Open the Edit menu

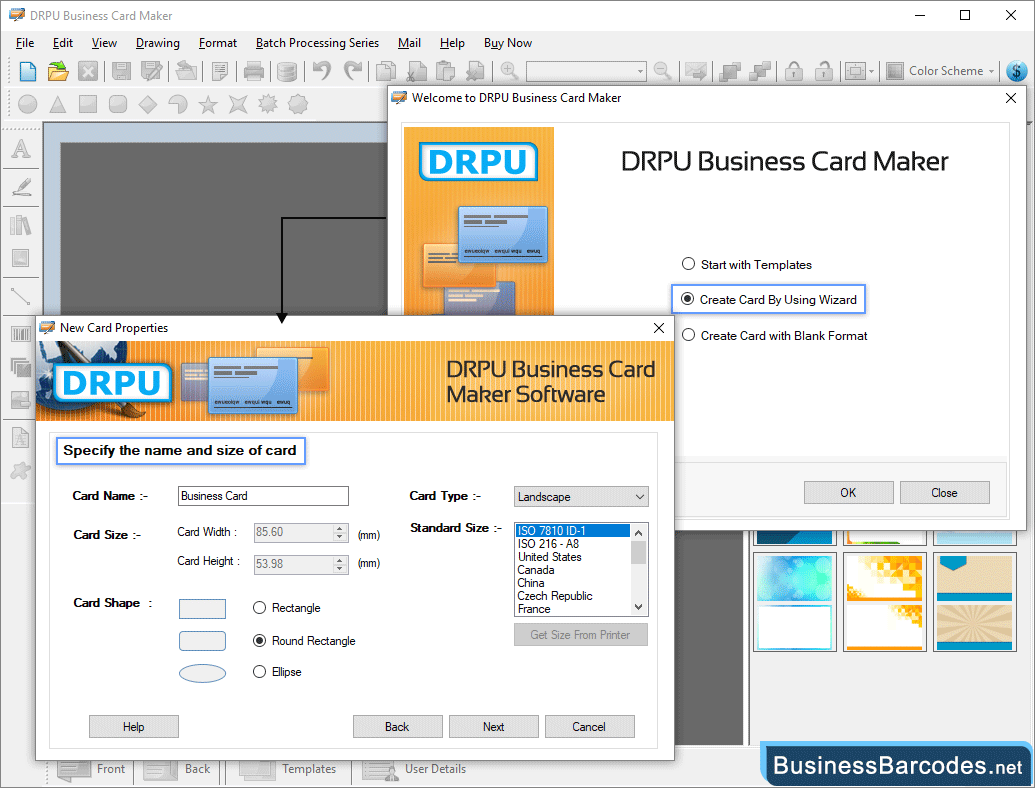tap(63, 43)
